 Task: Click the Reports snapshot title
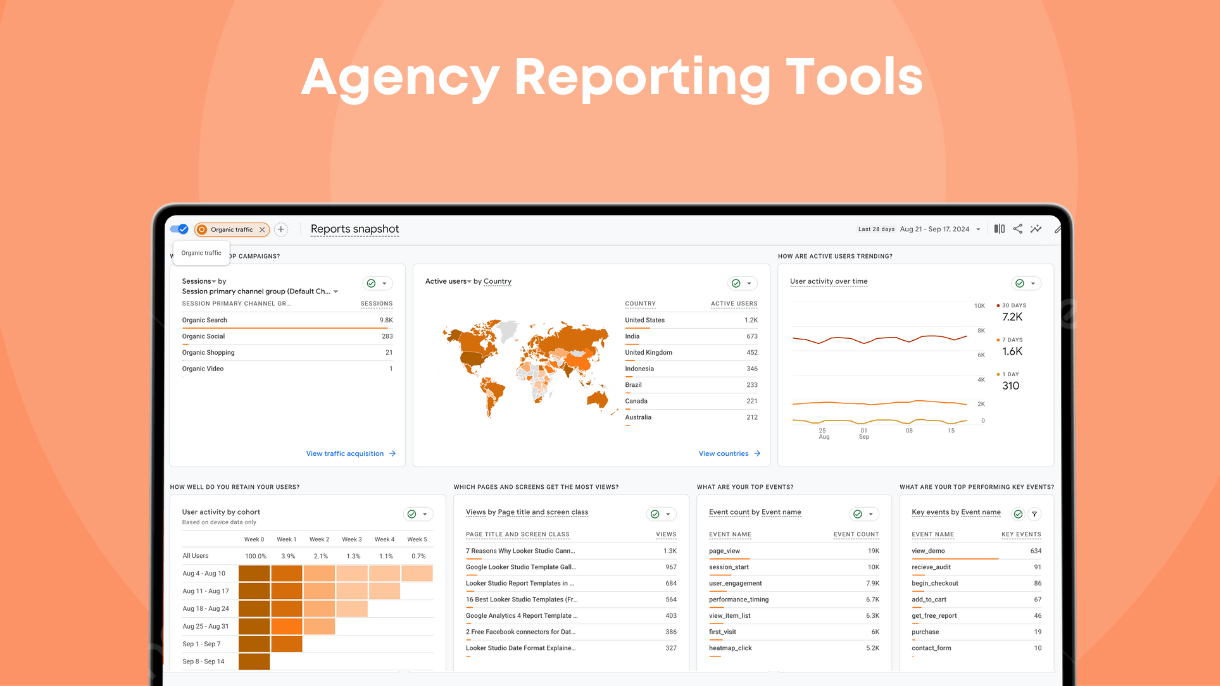coord(355,229)
